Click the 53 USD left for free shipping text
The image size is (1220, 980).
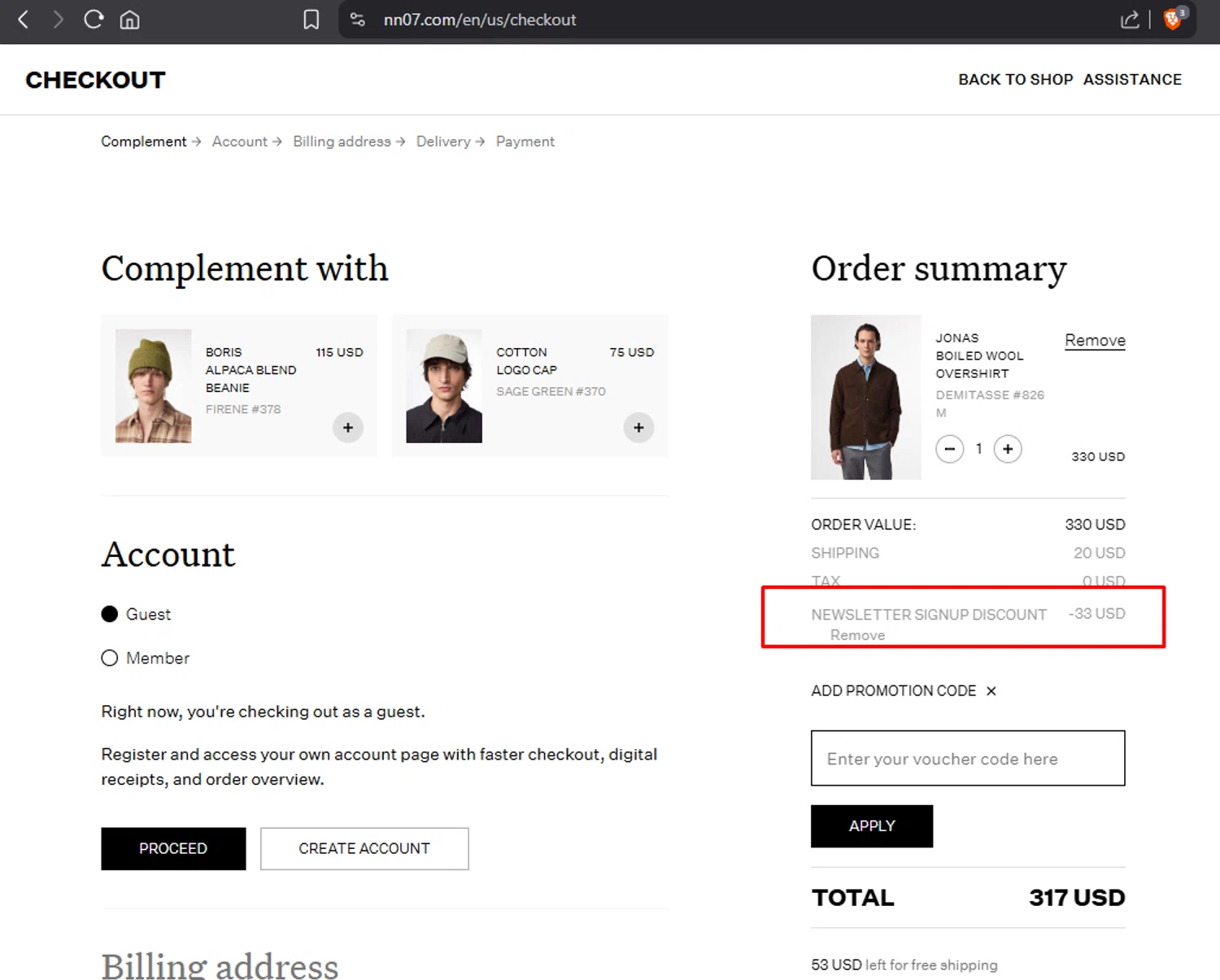[x=904, y=965]
